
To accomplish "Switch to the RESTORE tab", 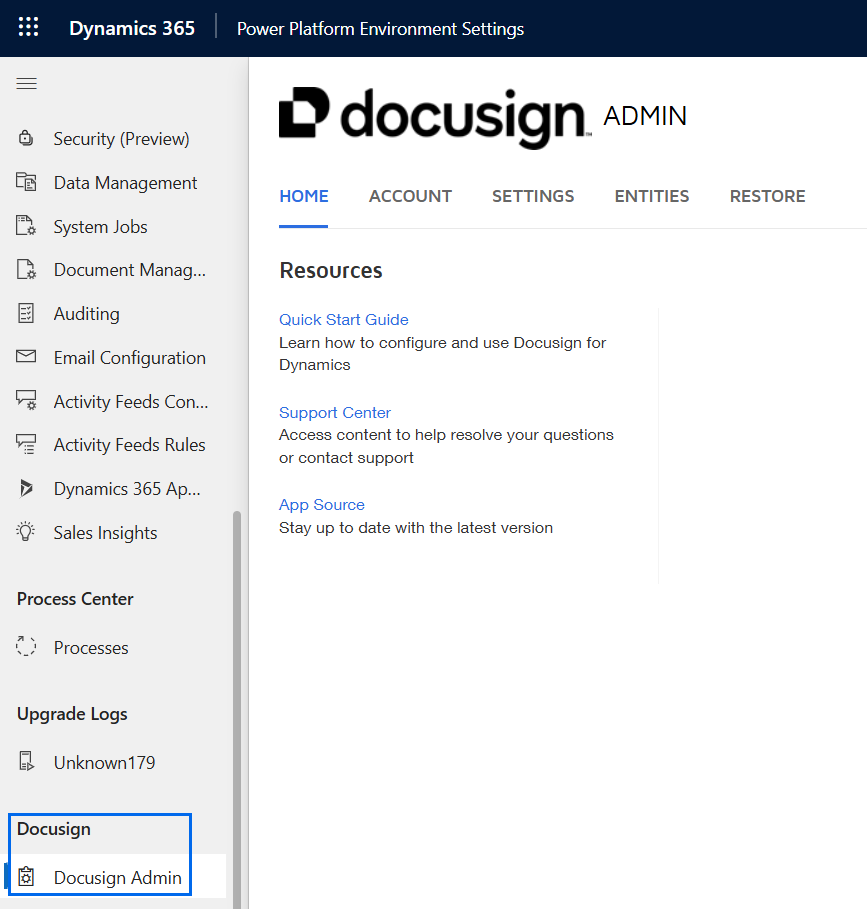I will click(x=767, y=197).
